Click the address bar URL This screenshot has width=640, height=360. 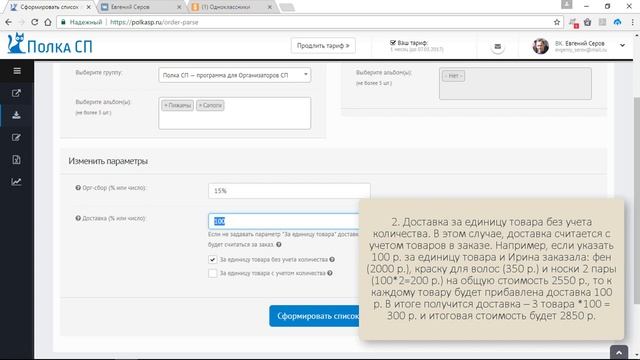coord(154,22)
